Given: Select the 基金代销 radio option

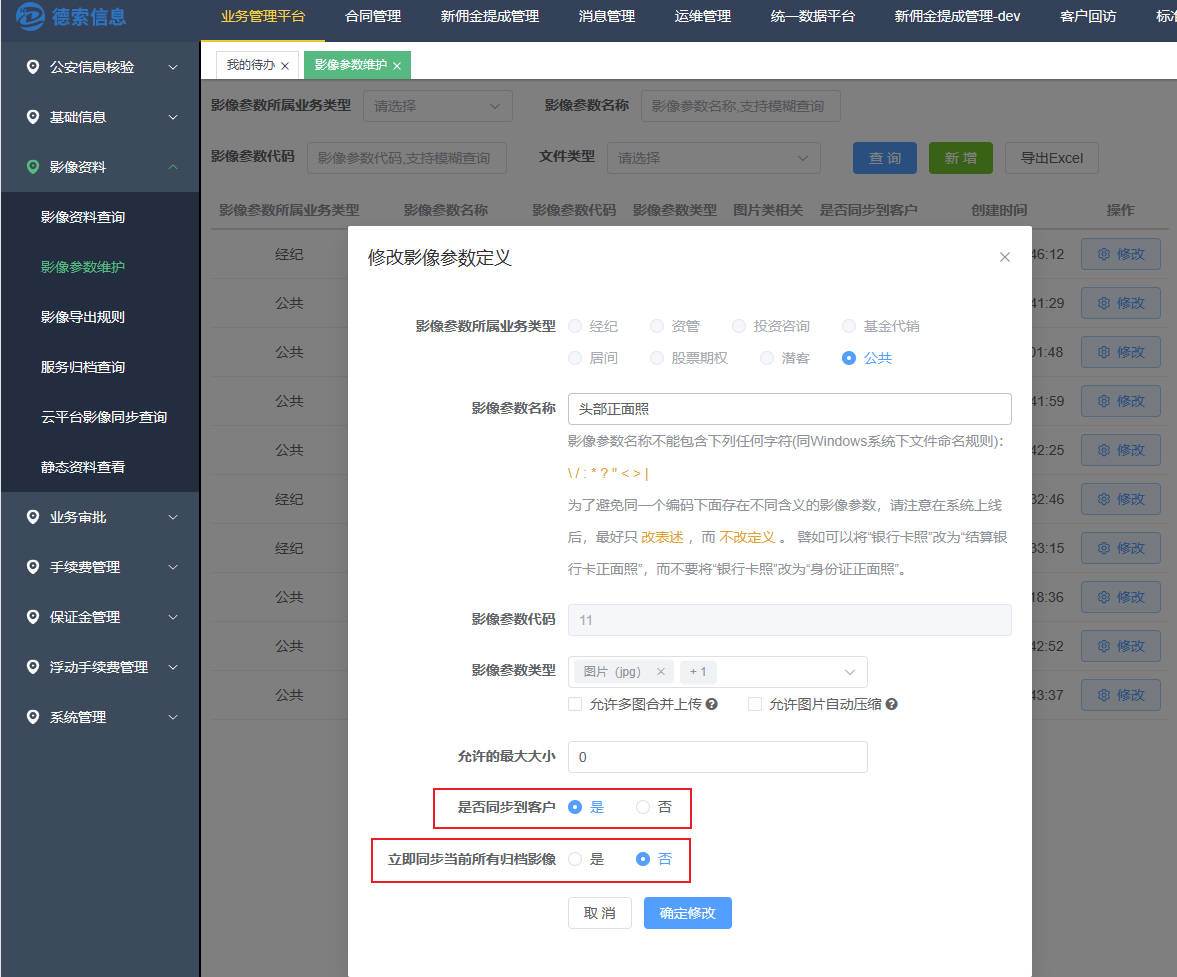Looking at the screenshot, I should coord(849,326).
